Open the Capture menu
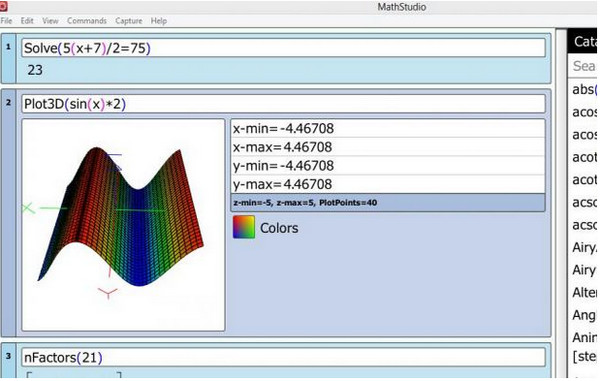This screenshot has width=600, height=381. pos(129,21)
